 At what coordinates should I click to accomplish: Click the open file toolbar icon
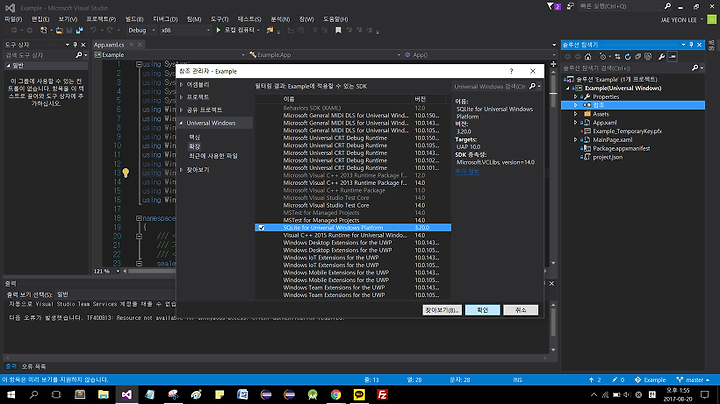tap(59, 30)
